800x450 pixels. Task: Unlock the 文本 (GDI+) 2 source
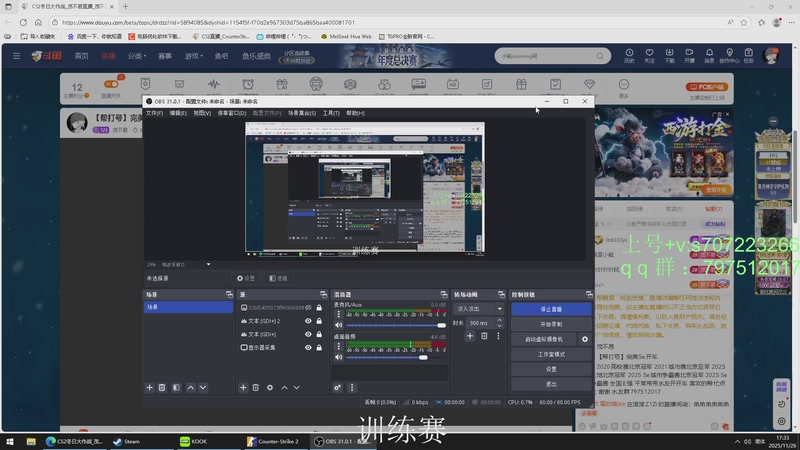coord(319,321)
